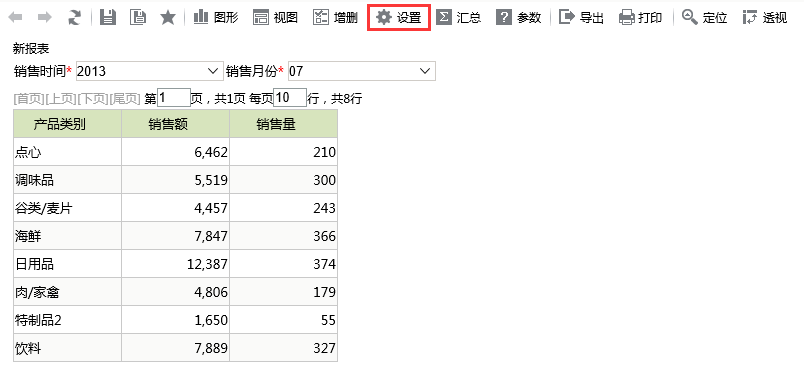This screenshot has height=370, width=804.
Task: Click the current page number field
Action: [174, 98]
